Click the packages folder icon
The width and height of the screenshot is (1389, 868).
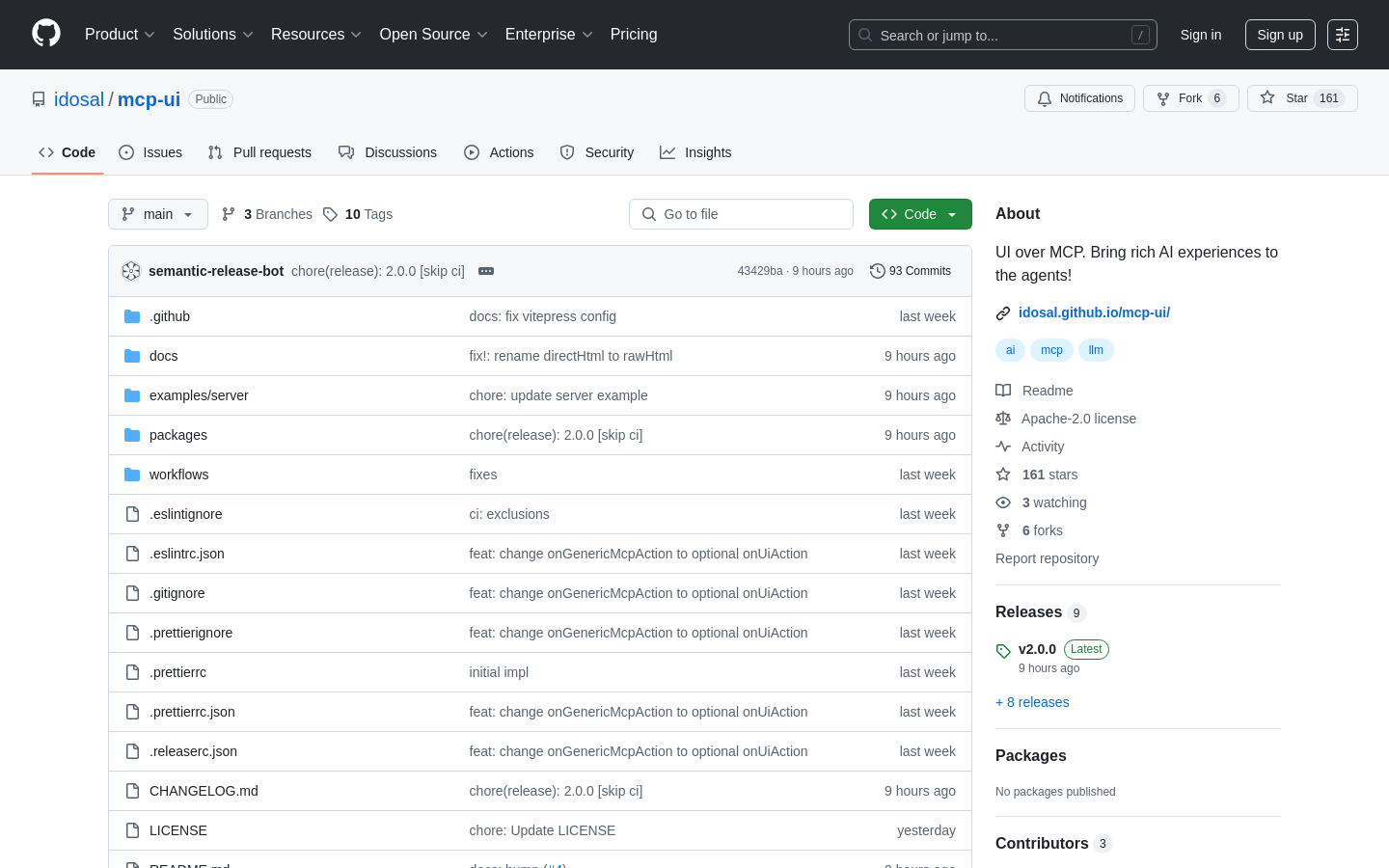132,435
